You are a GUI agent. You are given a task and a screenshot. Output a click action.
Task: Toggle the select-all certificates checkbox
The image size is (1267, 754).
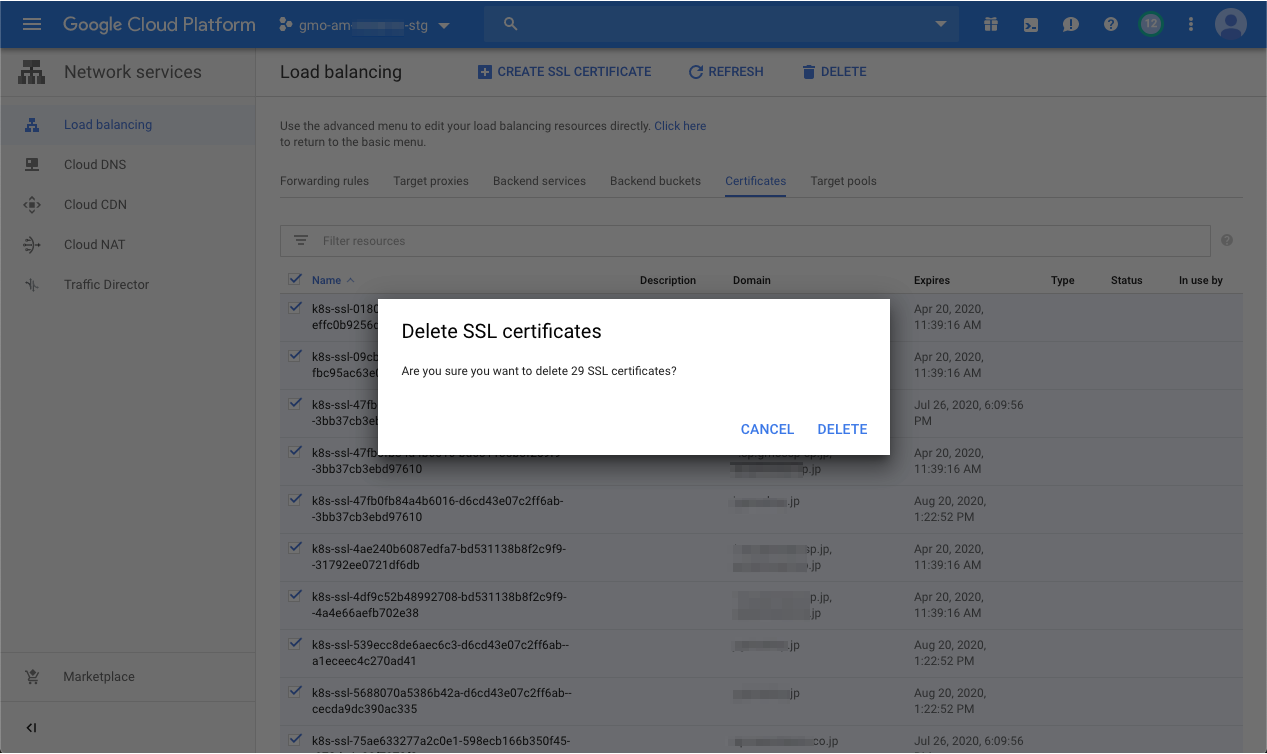tap(295, 279)
